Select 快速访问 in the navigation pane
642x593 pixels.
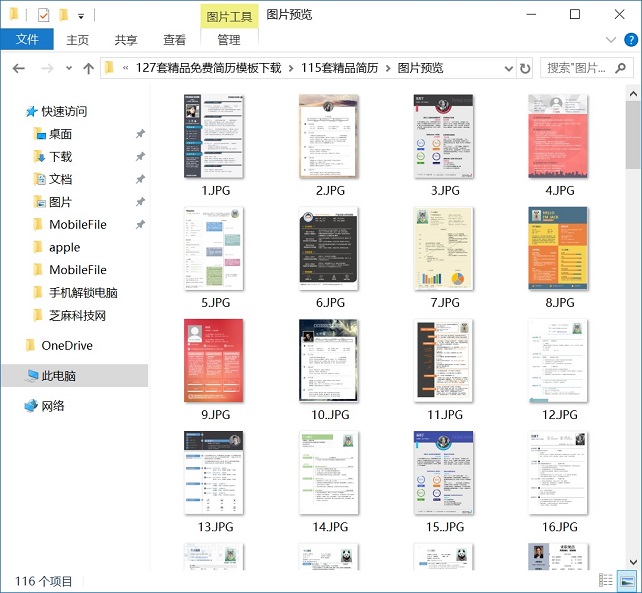[x=64, y=111]
